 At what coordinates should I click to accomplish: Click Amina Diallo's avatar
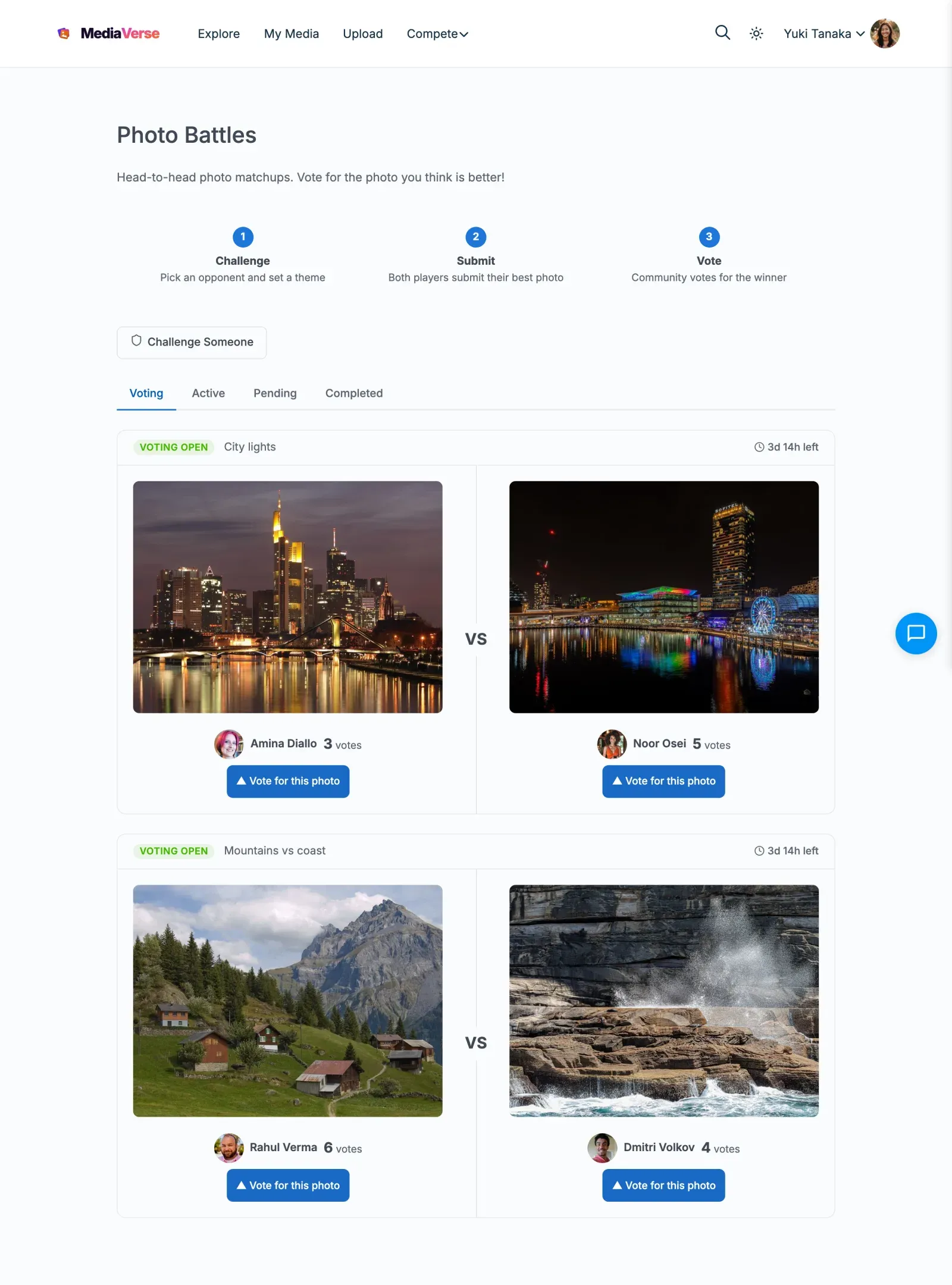point(229,744)
